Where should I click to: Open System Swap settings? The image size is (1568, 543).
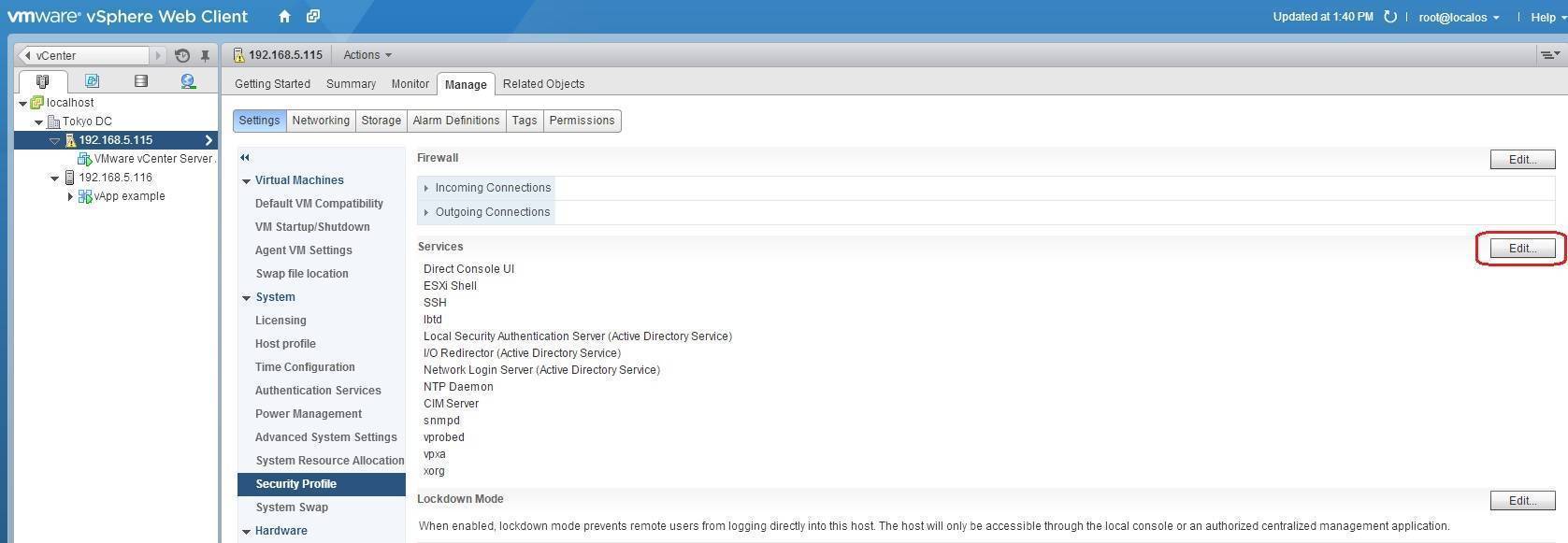pyautogui.click(x=292, y=507)
